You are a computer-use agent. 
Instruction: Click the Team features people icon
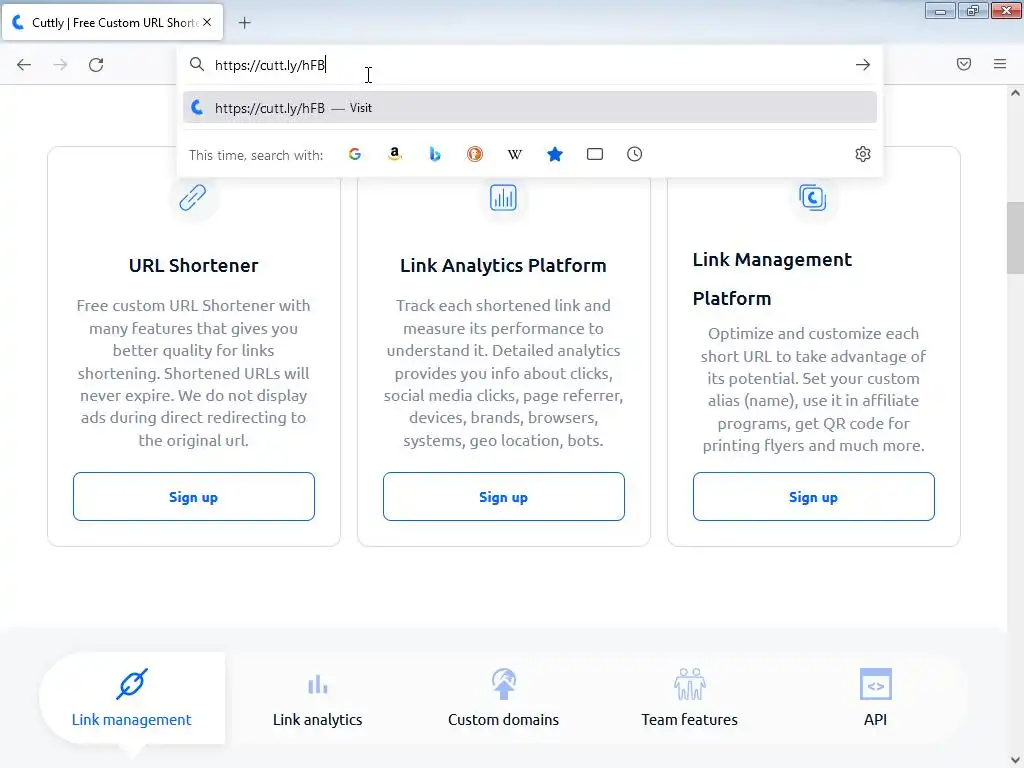click(690, 684)
